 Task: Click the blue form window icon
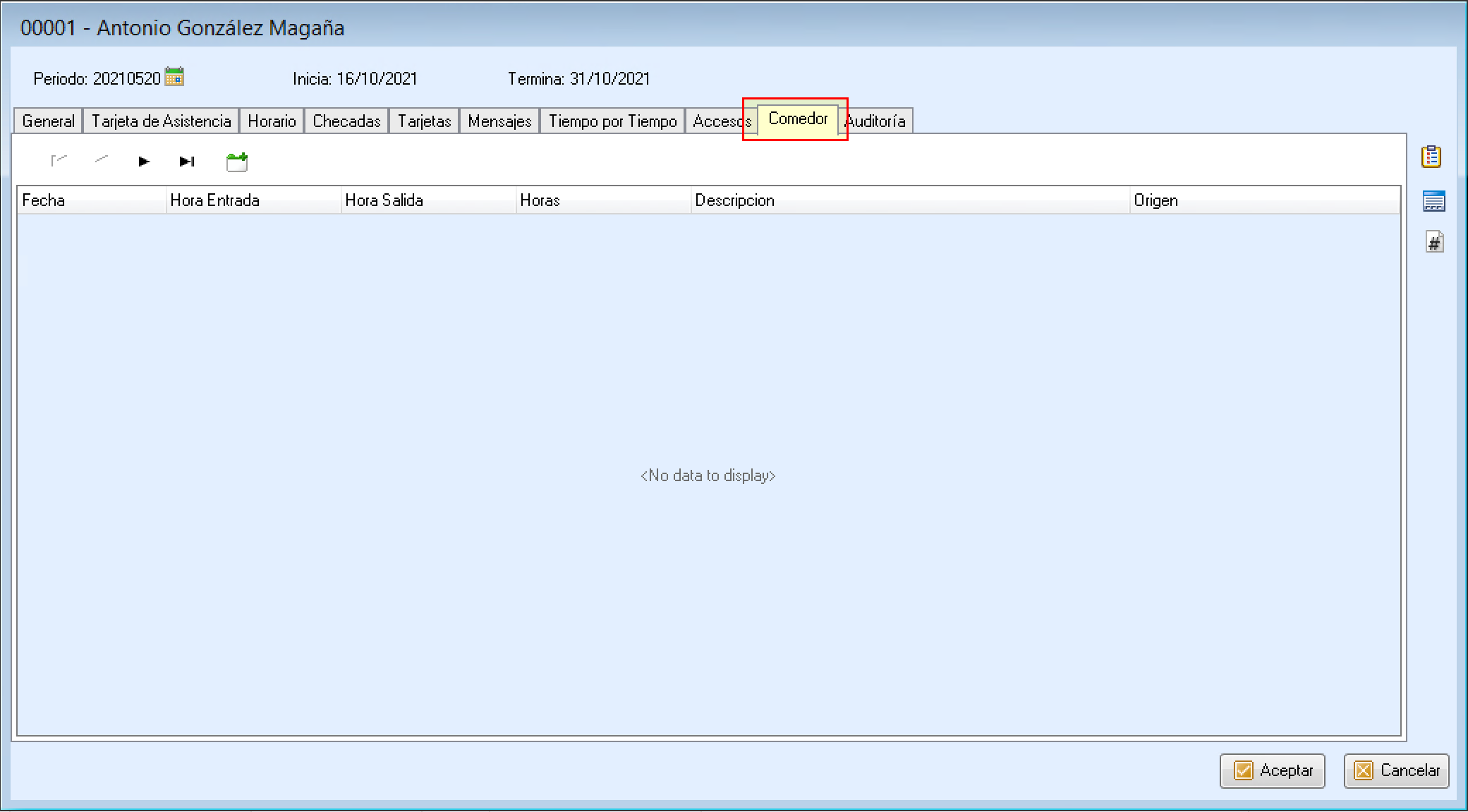tap(1433, 201)
